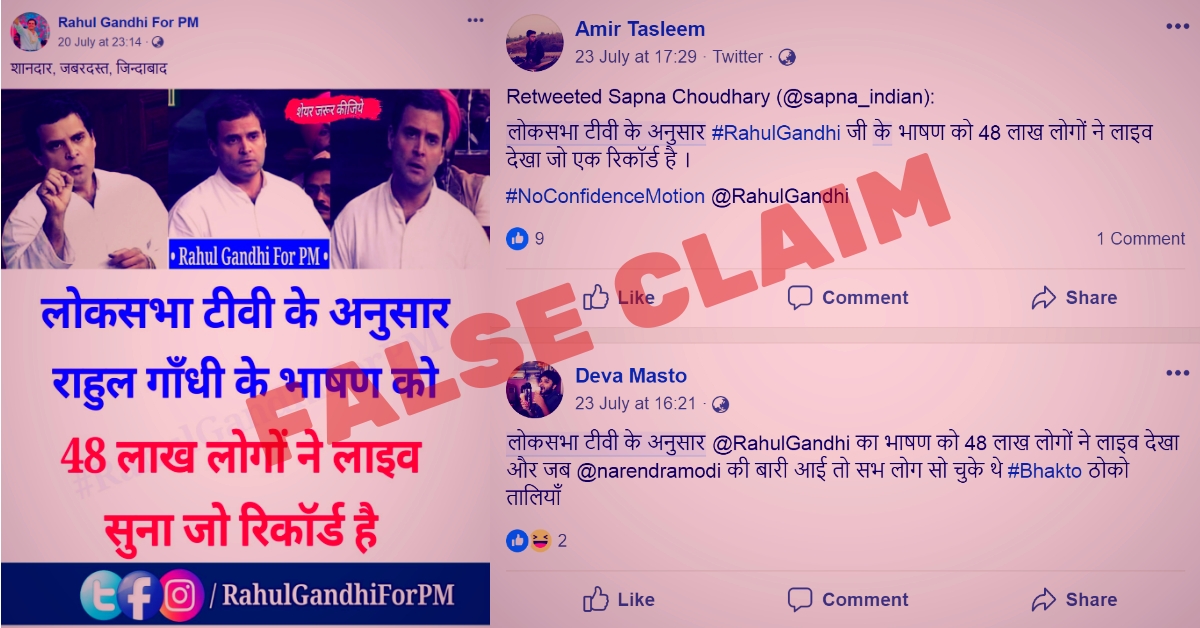The image size is (1200, 628).
Task: Share Deva Masto's post
Action: tap(1074, 599)
